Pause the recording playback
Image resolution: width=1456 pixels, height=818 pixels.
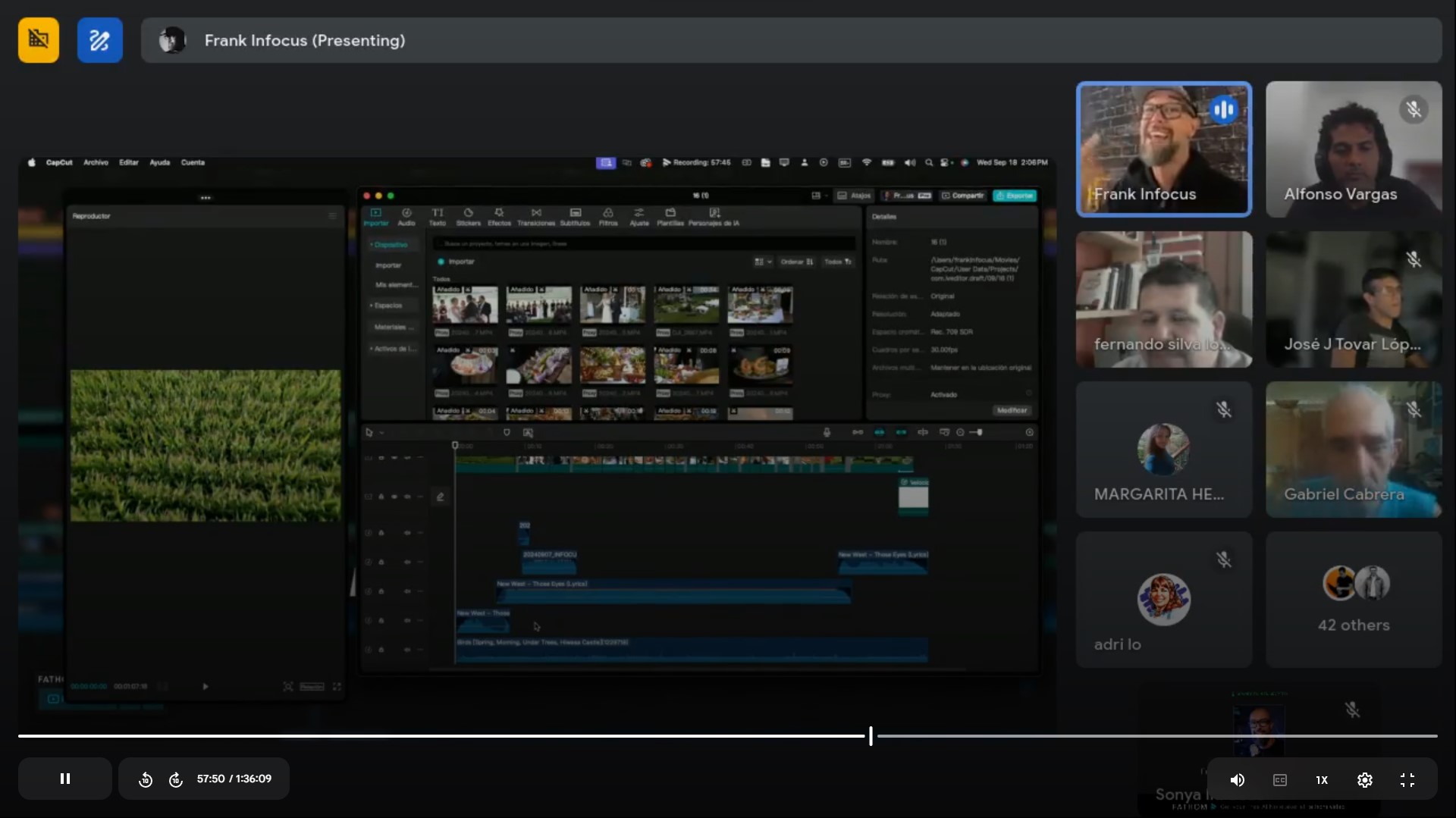tap(65, 779)
